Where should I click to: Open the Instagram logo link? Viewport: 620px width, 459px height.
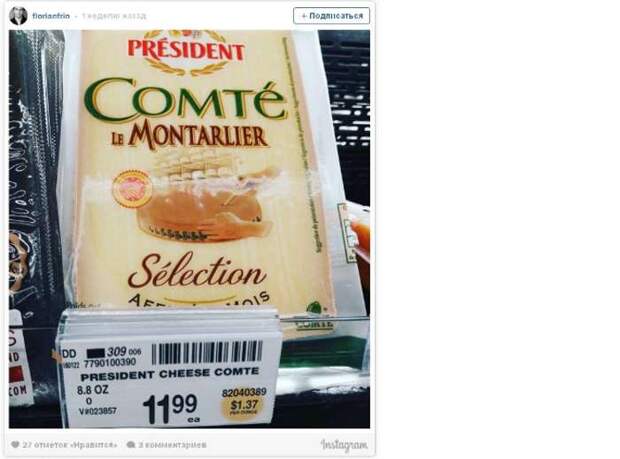pyautogui.click(x=344, y=446)
